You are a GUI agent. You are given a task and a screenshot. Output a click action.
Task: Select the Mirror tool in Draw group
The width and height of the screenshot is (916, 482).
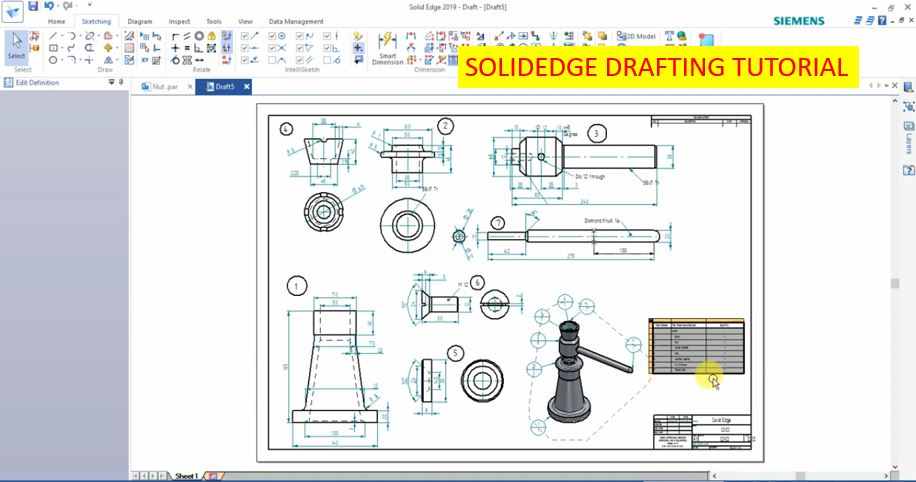pyautogui.click(x=109, y=60)
